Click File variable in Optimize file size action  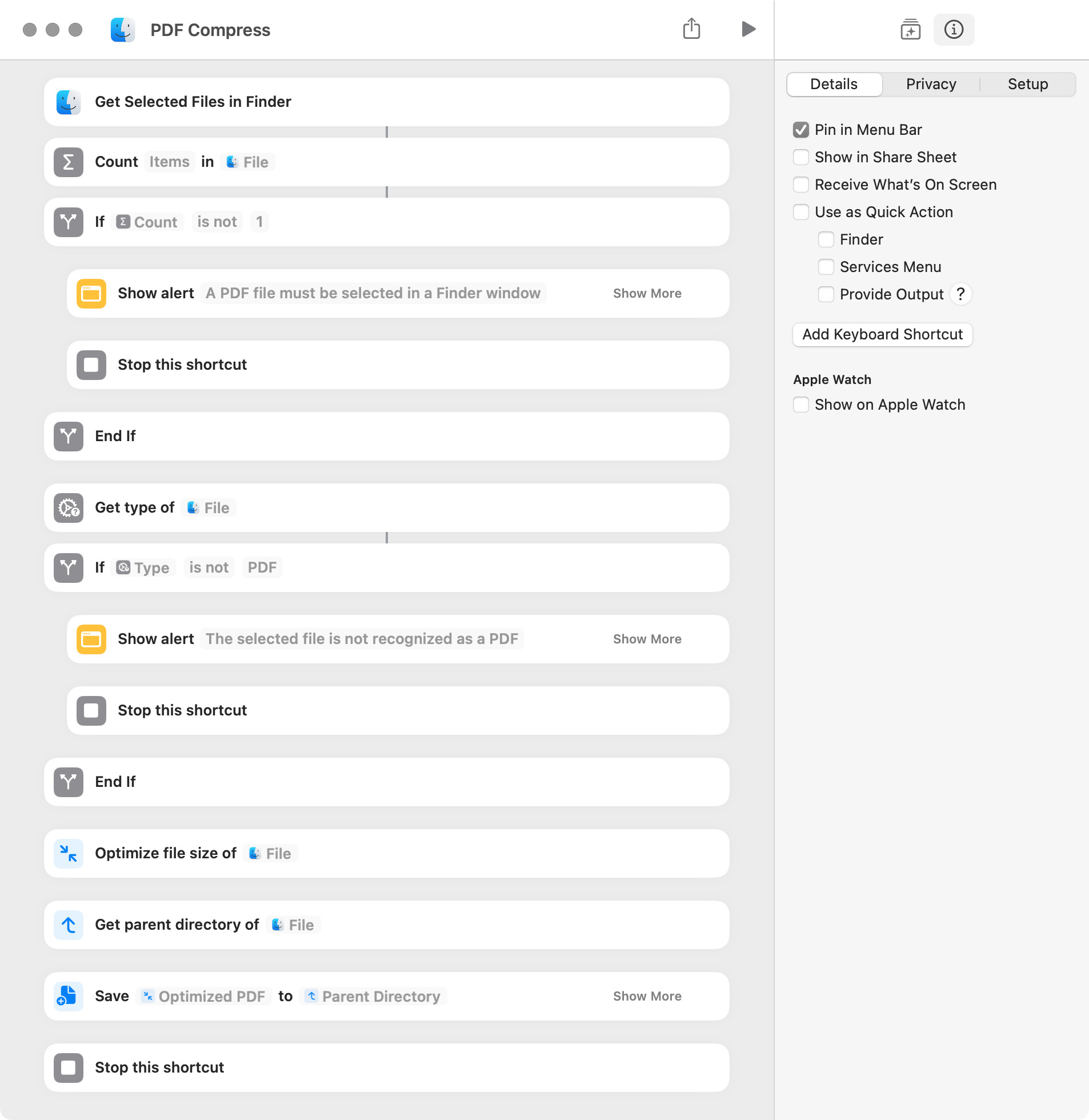coord(270,854)
